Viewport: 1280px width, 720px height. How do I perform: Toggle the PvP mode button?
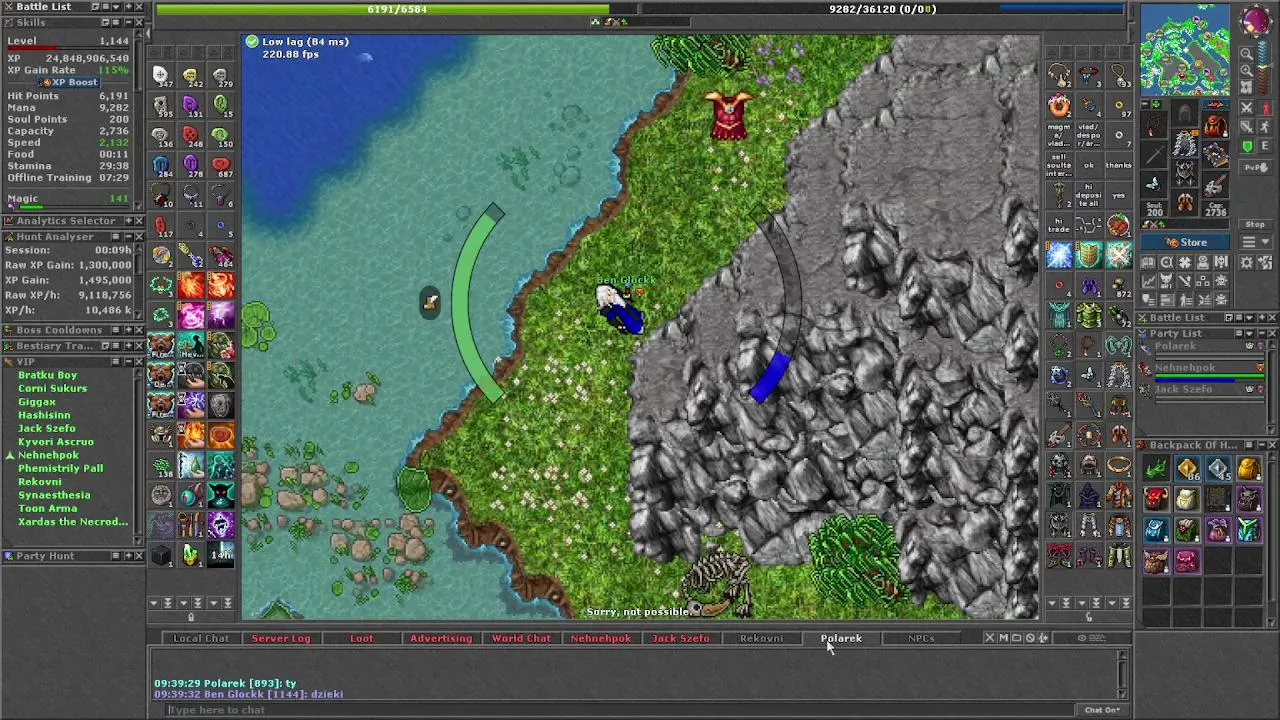[x=1255, y=167]
